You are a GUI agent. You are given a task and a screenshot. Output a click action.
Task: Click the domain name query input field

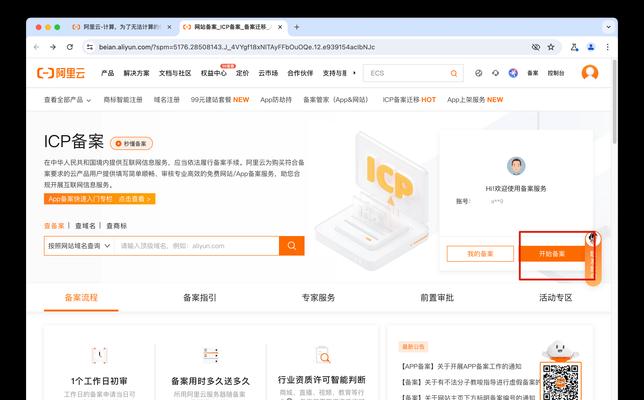click(197, 246)
